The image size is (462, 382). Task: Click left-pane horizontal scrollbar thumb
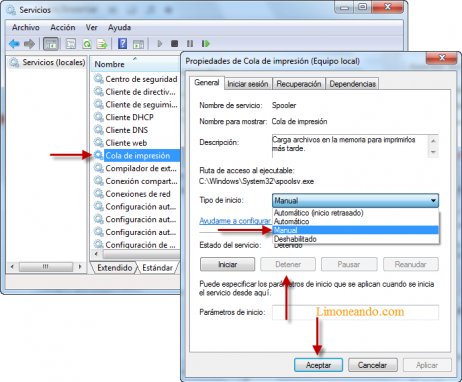click(x=46, y=267)
